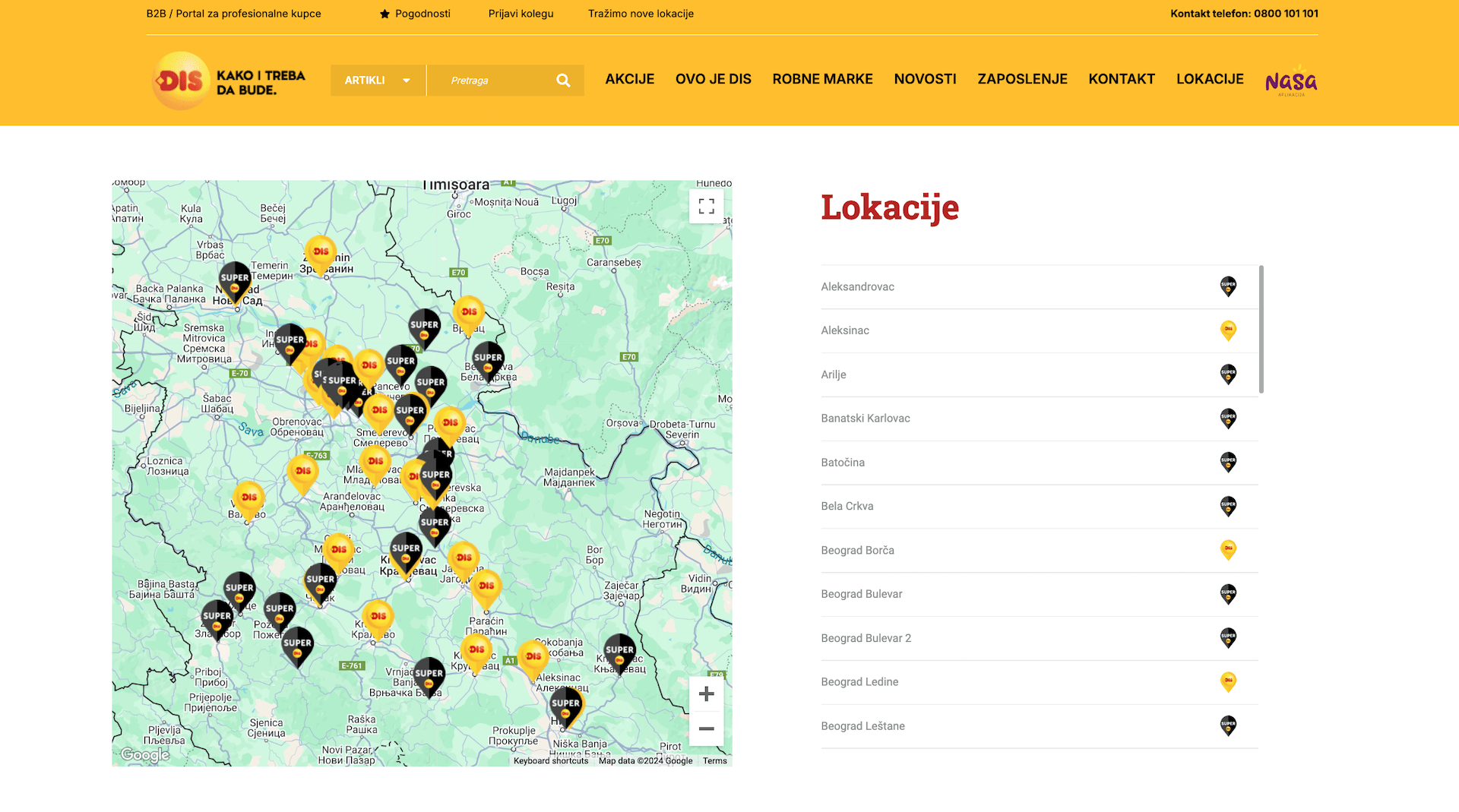Click DIS pin icon in Beograd Ledine row

[1228, 682]
